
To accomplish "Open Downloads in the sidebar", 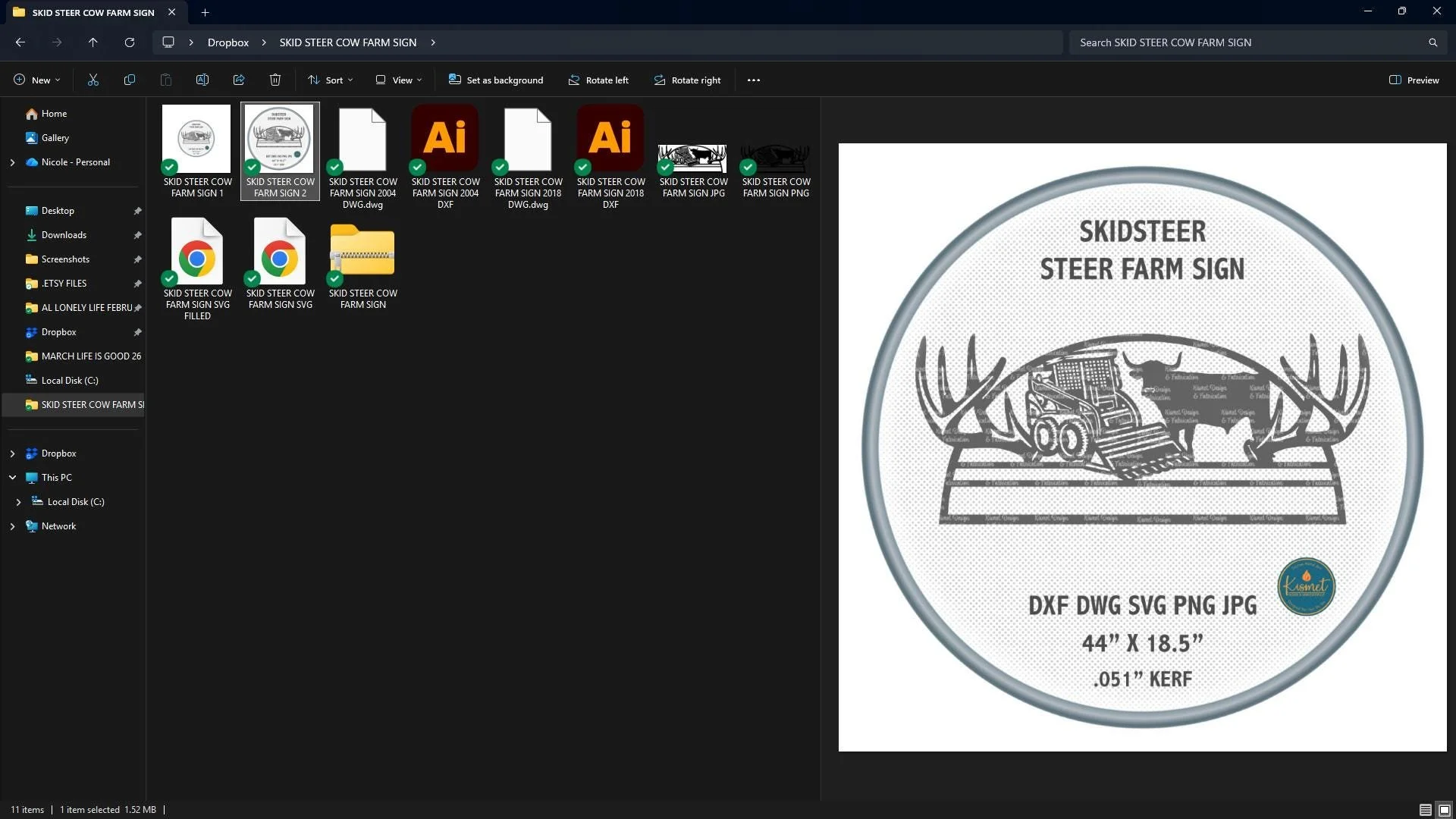I will pyautogui.click(x=64, y=235).
